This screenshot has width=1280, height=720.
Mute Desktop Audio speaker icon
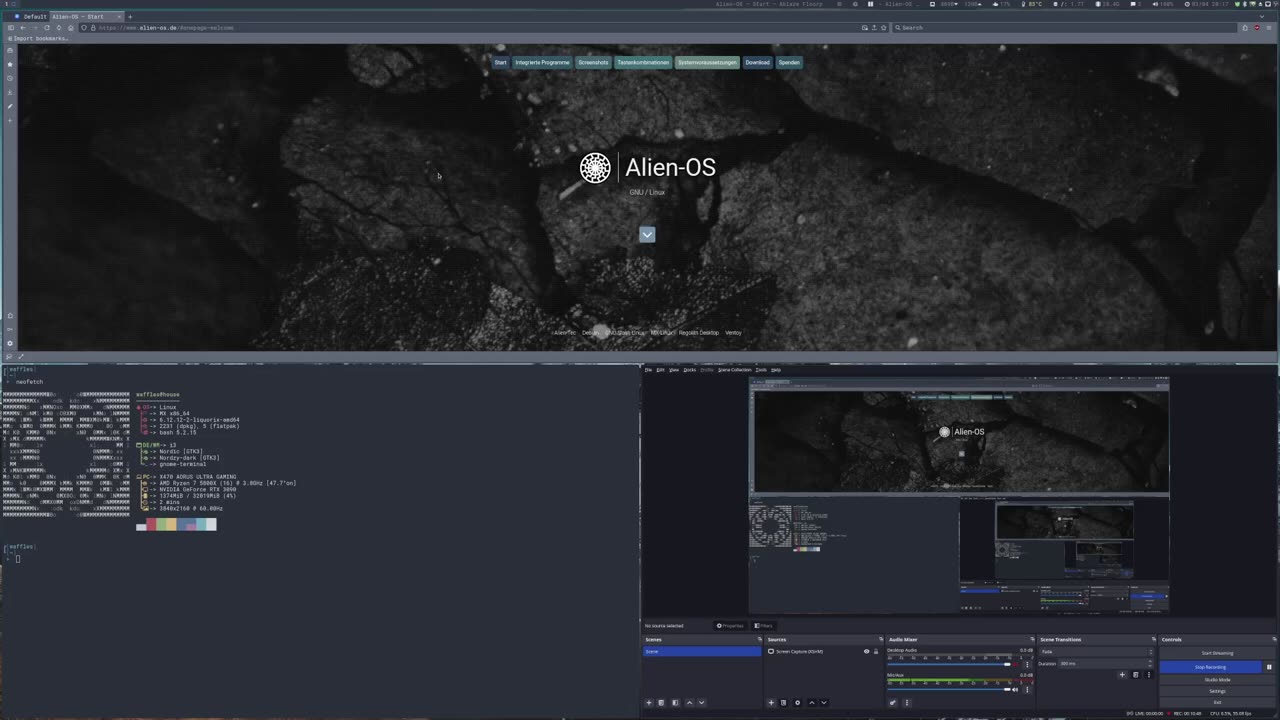click(1016, 664)
